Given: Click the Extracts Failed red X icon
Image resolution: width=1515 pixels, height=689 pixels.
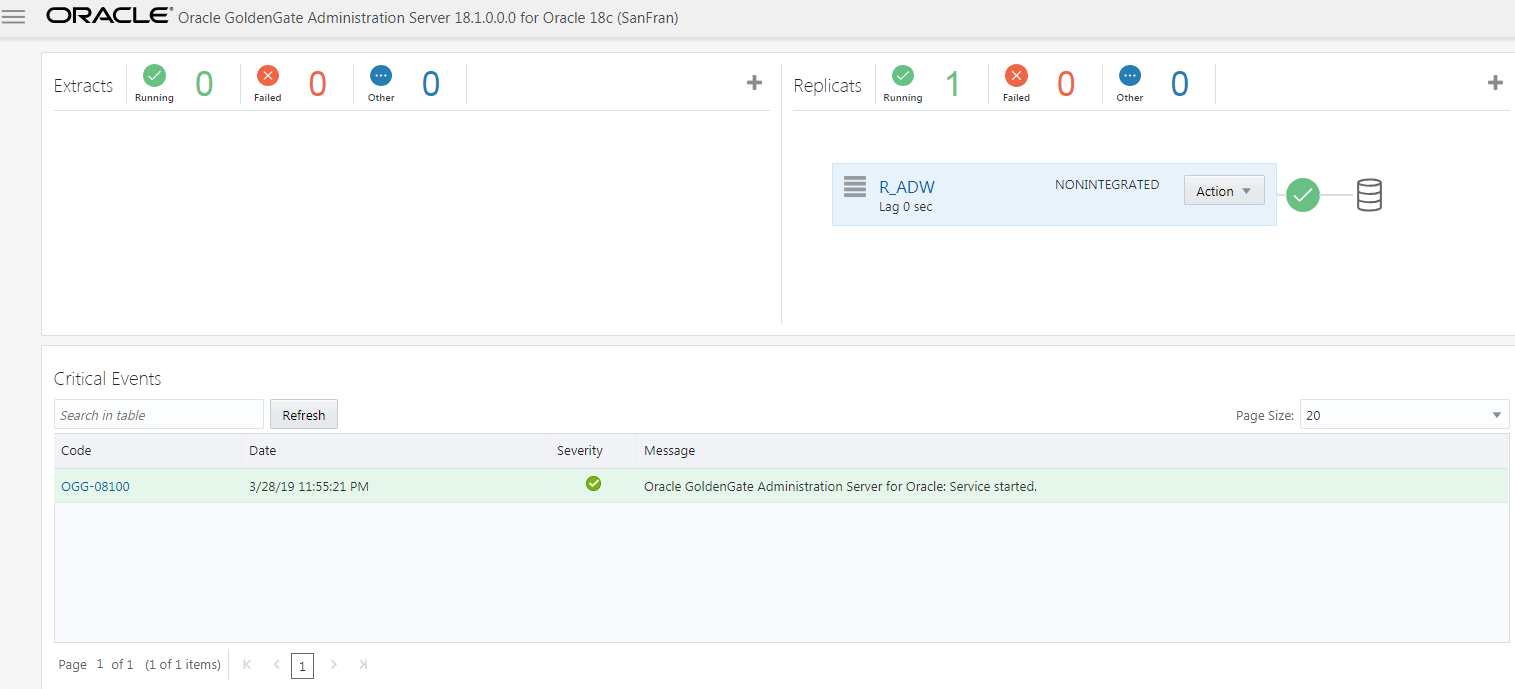Looking at the screenshot, I should (268, 76).
